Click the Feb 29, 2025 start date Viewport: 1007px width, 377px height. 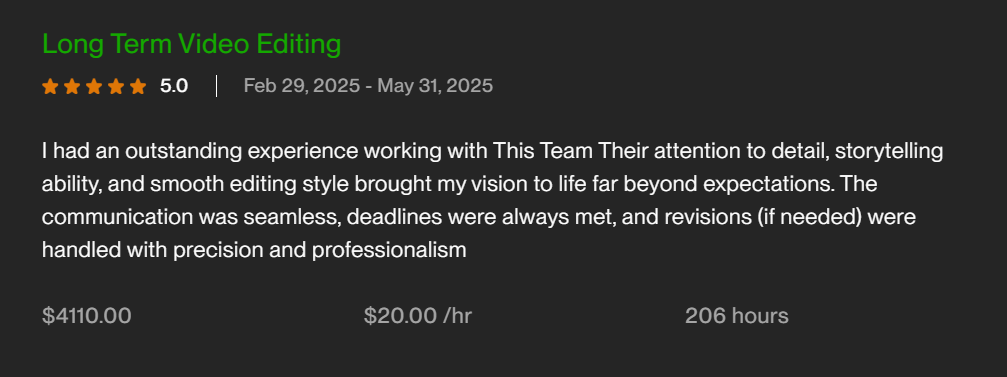301,86
